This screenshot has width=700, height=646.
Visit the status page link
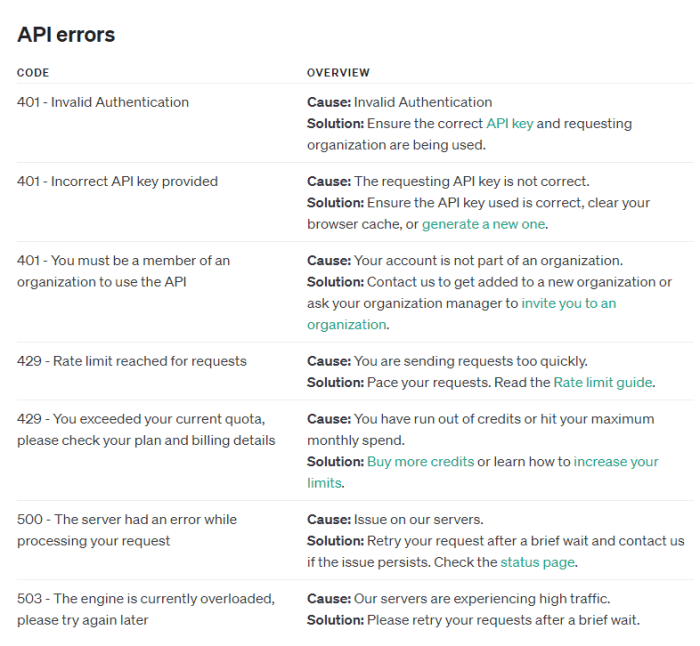pyautogui.click(x=538, y=562)
